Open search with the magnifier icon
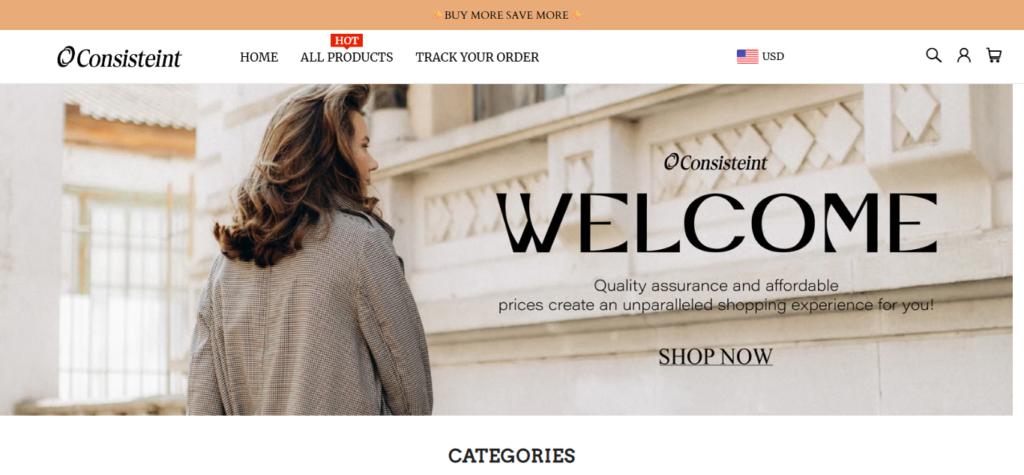 coord(934,56)
